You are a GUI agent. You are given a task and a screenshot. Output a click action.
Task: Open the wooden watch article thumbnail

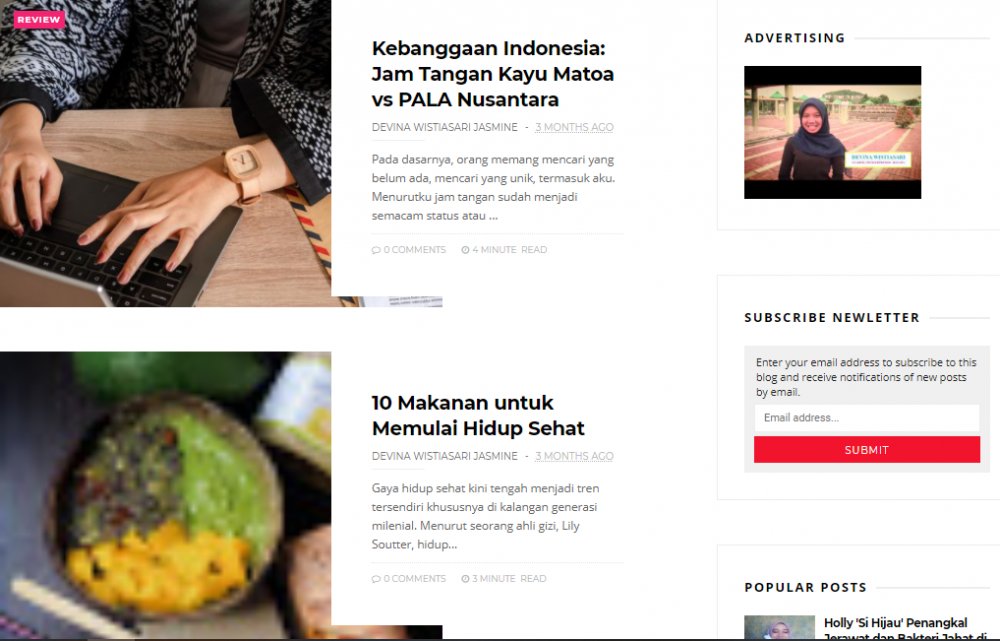coord(166,153)
